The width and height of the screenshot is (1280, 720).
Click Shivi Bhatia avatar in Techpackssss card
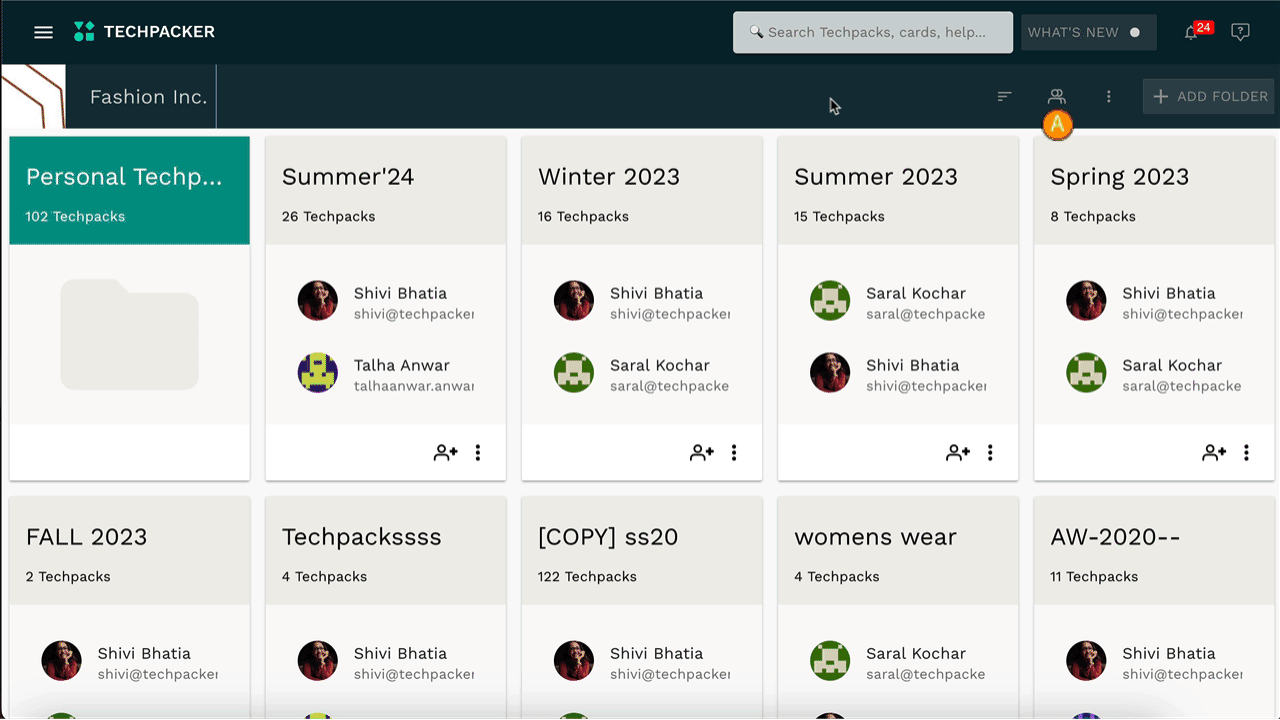[318, 660]
